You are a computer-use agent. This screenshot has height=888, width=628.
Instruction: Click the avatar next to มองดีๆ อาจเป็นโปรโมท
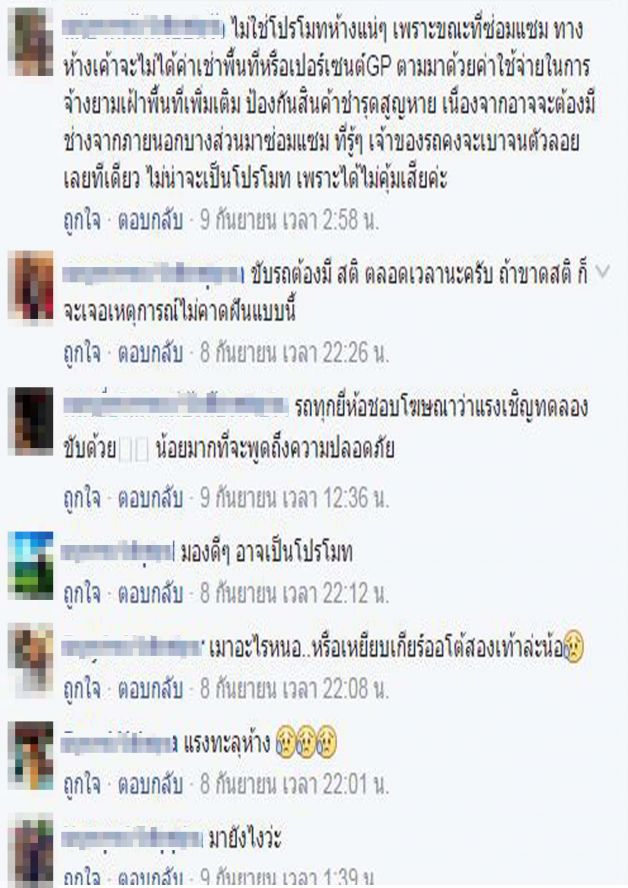click(31, 565)
